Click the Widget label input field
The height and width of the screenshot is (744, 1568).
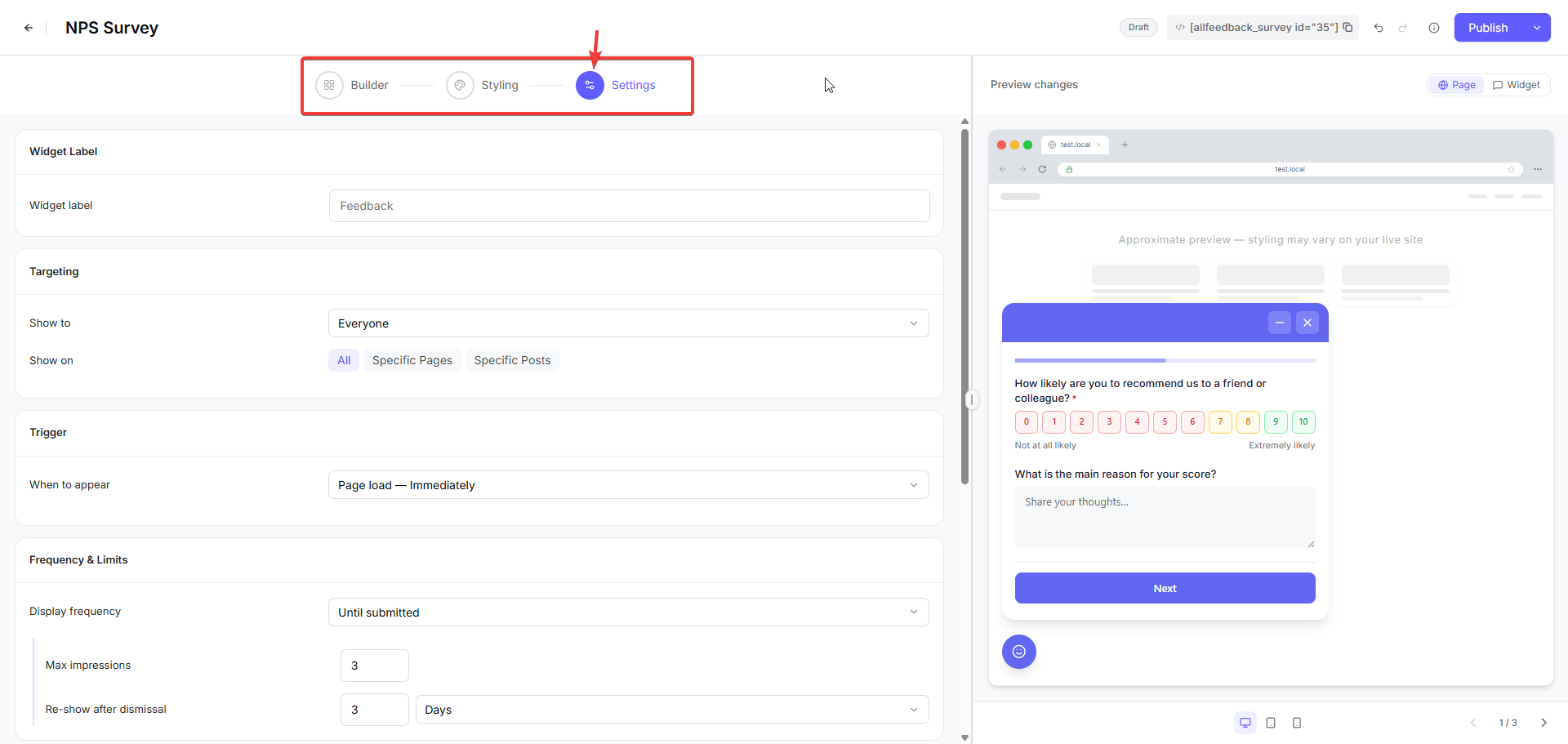coord(629,206)
